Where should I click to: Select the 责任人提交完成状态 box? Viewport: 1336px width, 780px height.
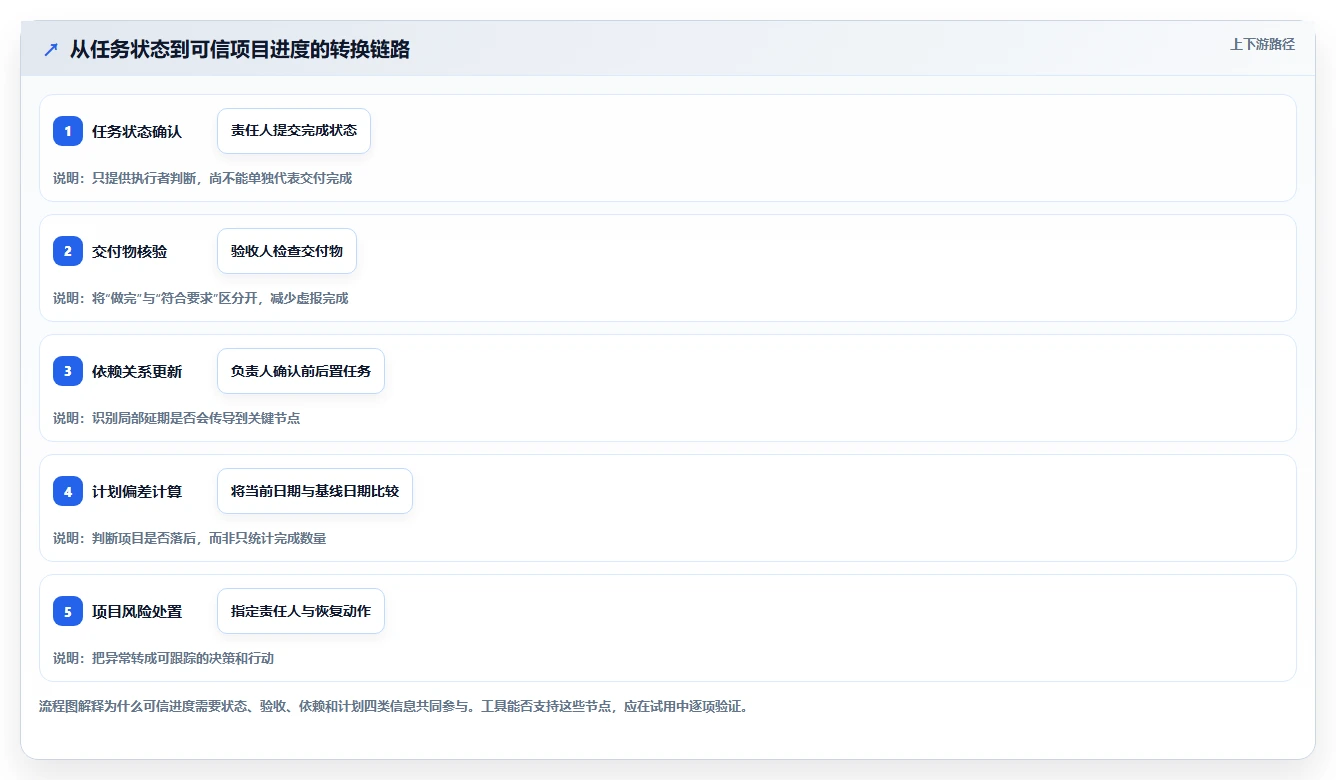(x=294, y=131)
